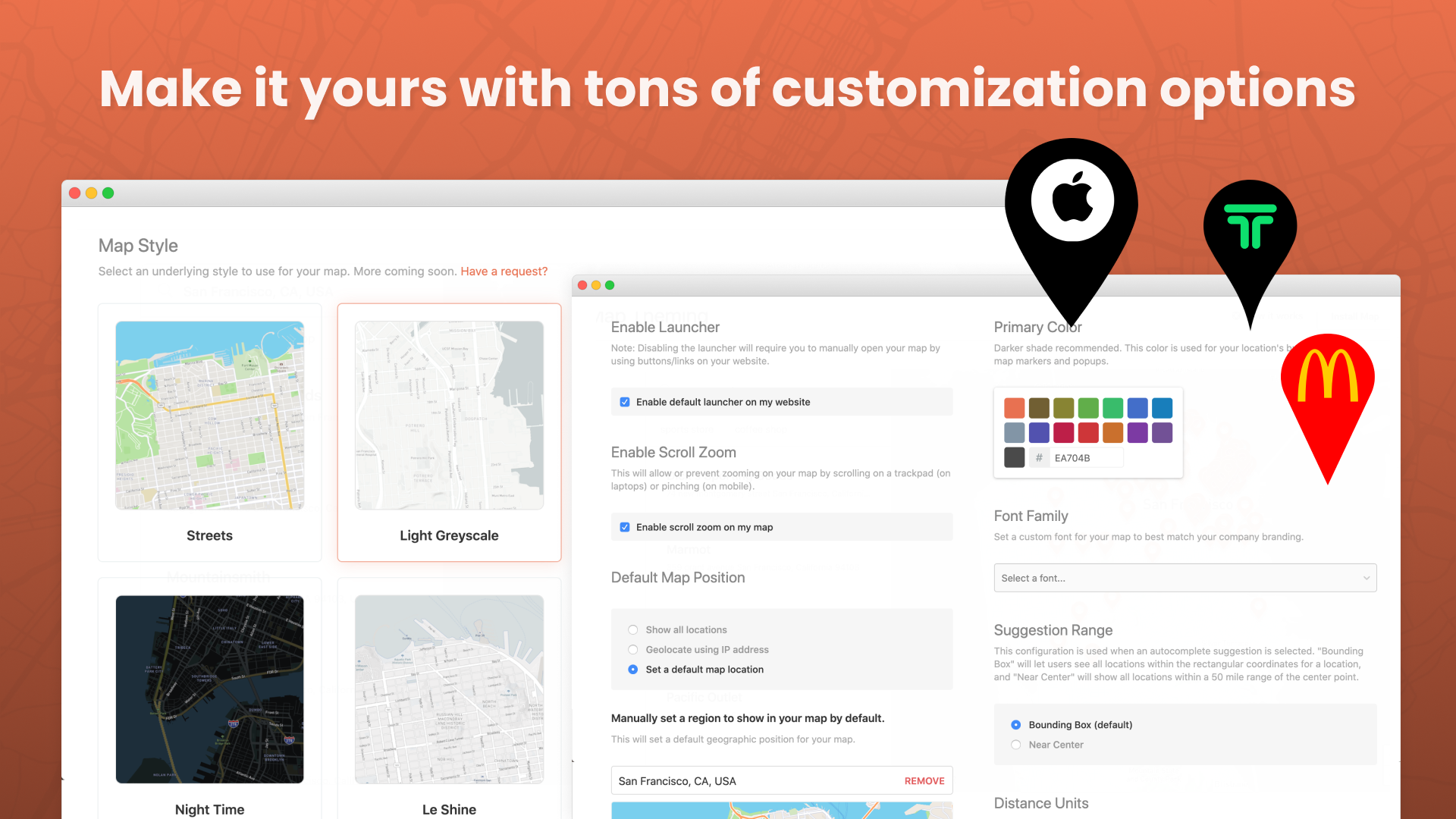Pick the emerald green color swatch

click(1112, 408)
